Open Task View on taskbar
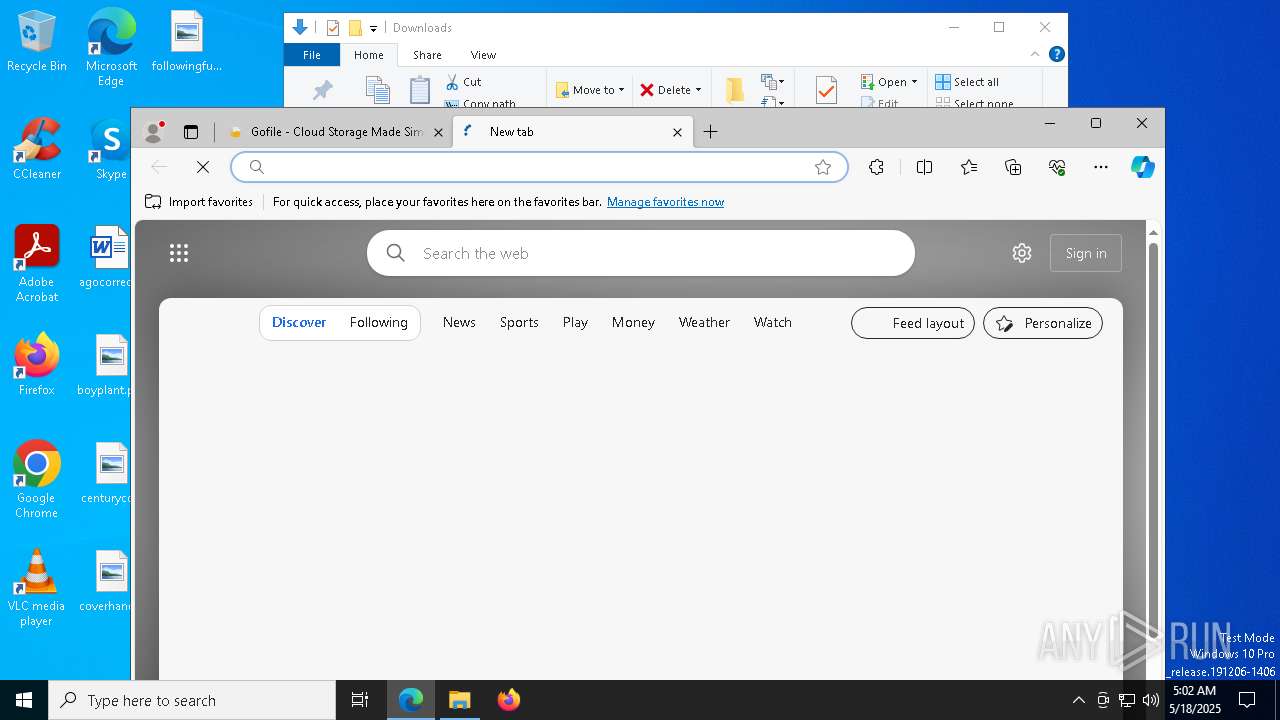Screen dimensions: 1280x720 360,700
